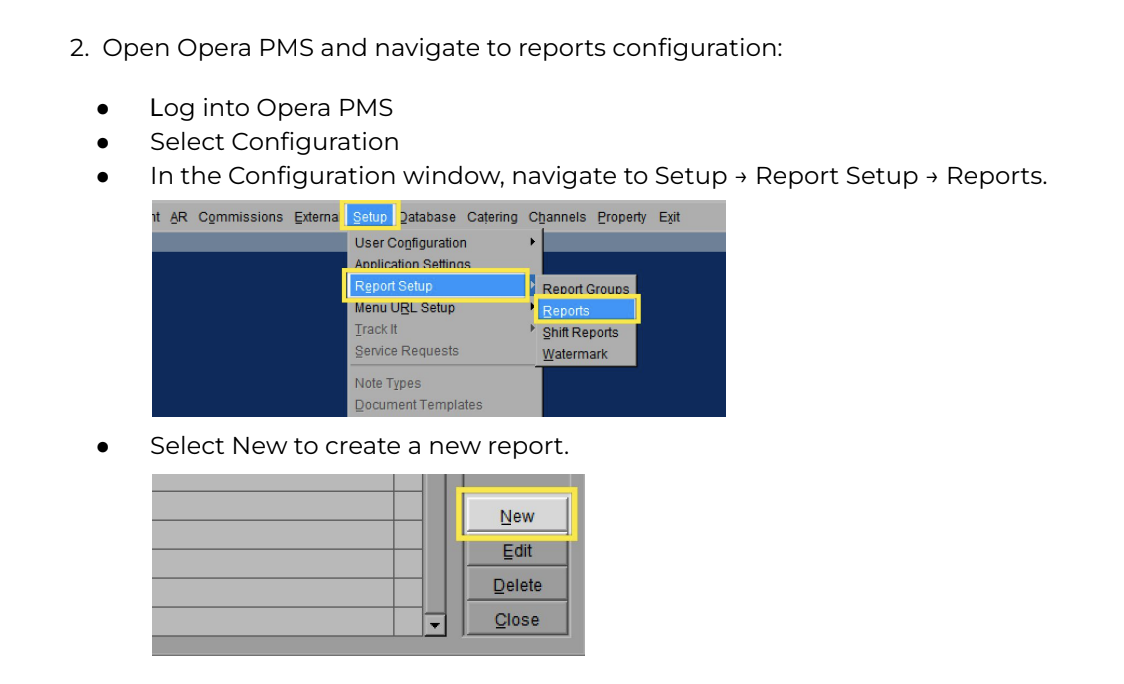Open the Database menu
Image resolution: width=1124 pixels, height=684 pixels.
pos(428,217)
